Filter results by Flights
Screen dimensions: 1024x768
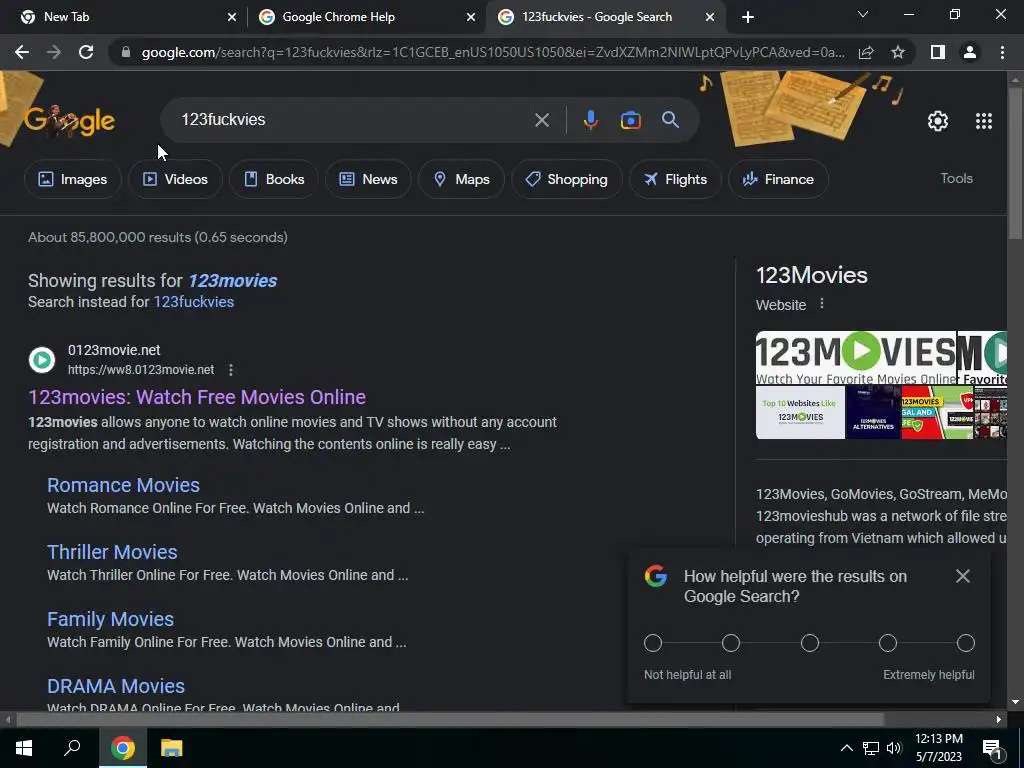pos(675,179)
